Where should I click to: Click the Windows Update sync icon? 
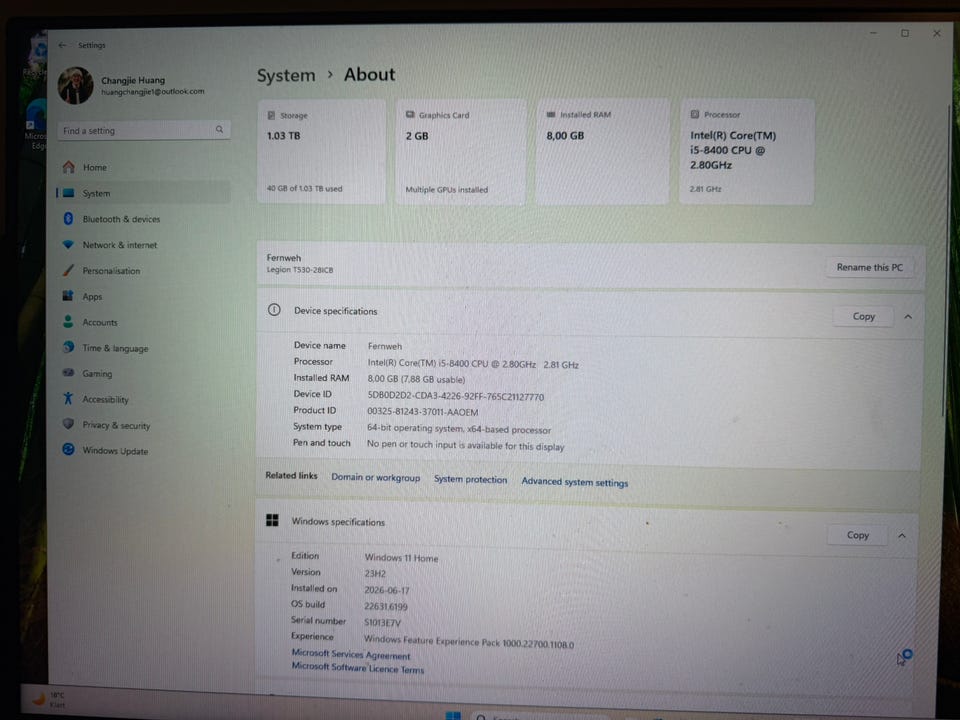coord(69,449)
